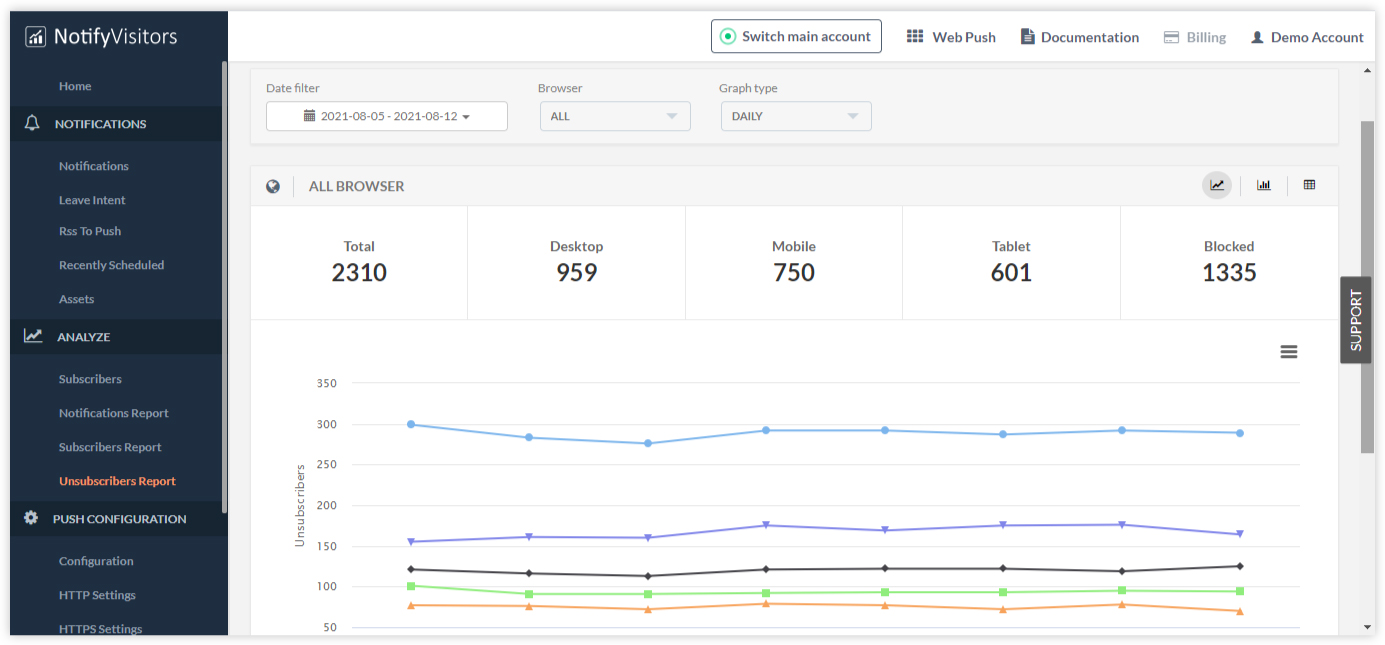
Task: Click the Billing card icon
Action: (x=1171, y=37)
